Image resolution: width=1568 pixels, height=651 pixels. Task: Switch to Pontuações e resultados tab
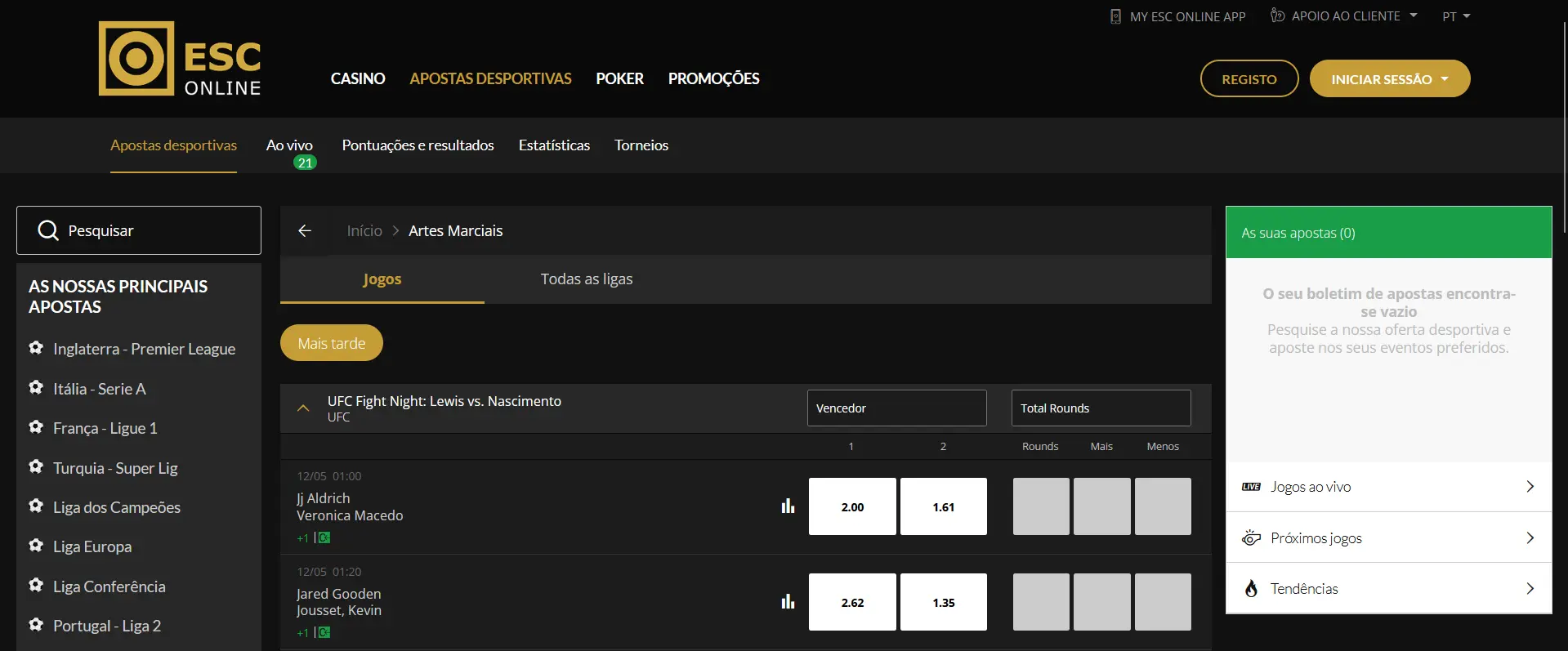(418, 145)
